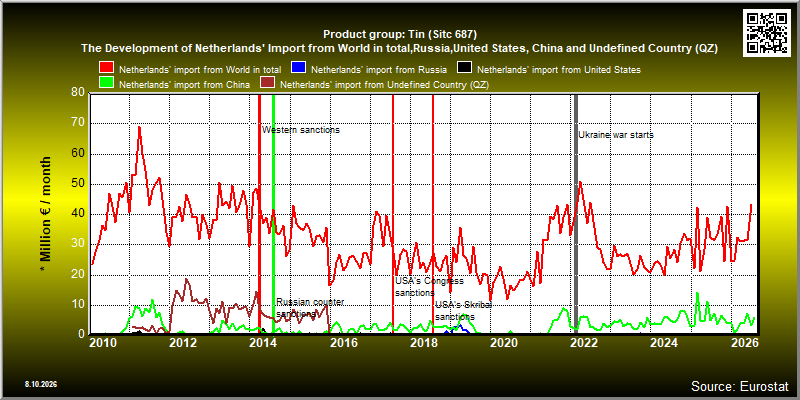
Task: Click the date stamp "8.10.2026"
Action: point(40,384)
